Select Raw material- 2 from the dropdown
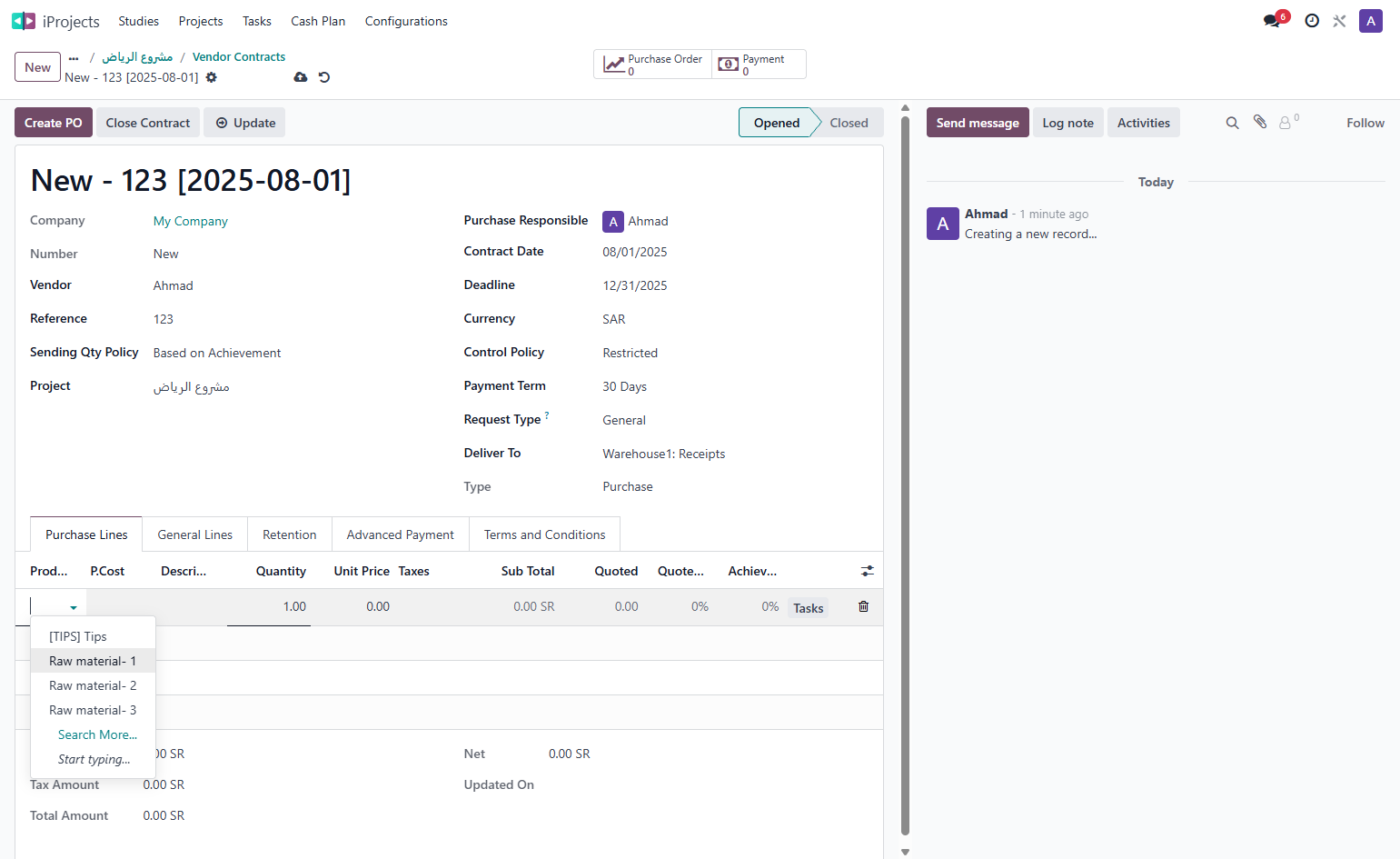This screenshot has height=859, width=1400. [x=93, y=685]
